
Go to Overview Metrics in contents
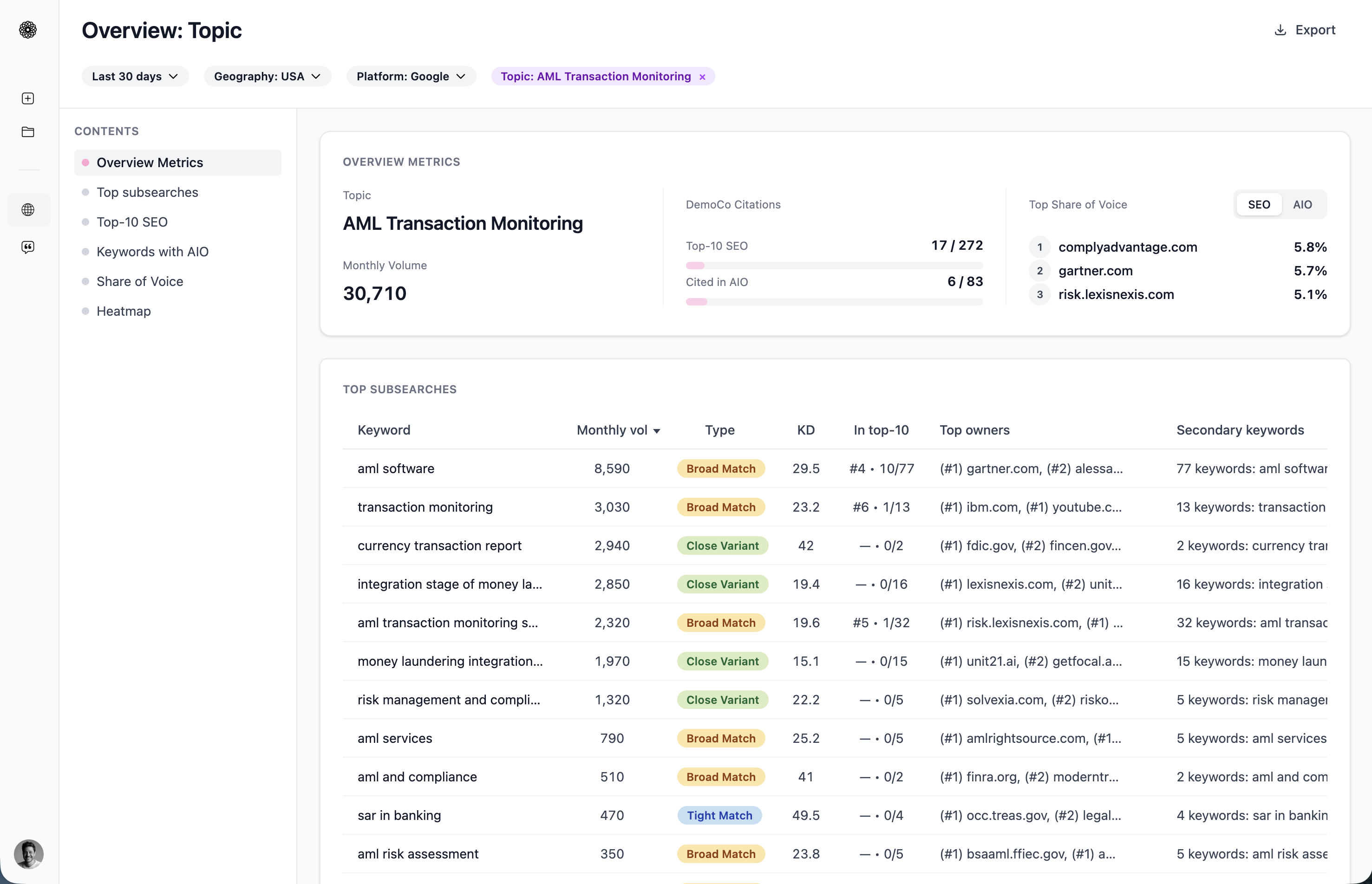pyautogui.click(x=177, y=162)
